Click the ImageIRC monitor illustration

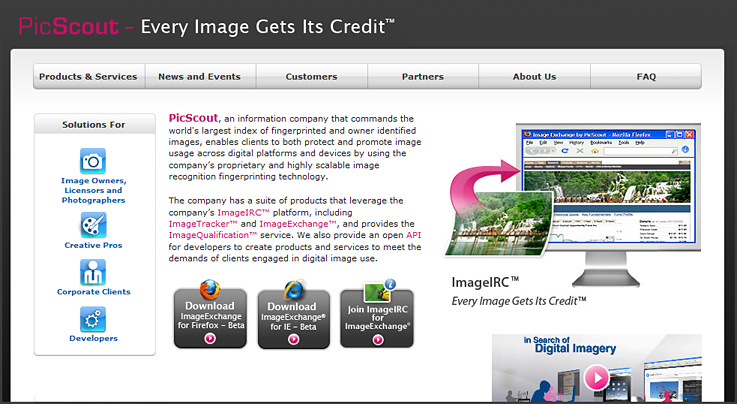tap(608, 204)
